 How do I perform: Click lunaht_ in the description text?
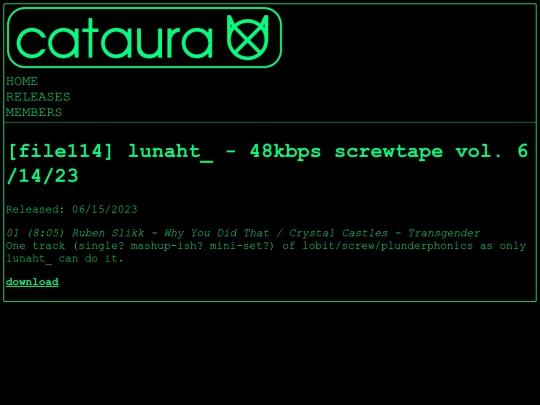(x=29, y=259)
